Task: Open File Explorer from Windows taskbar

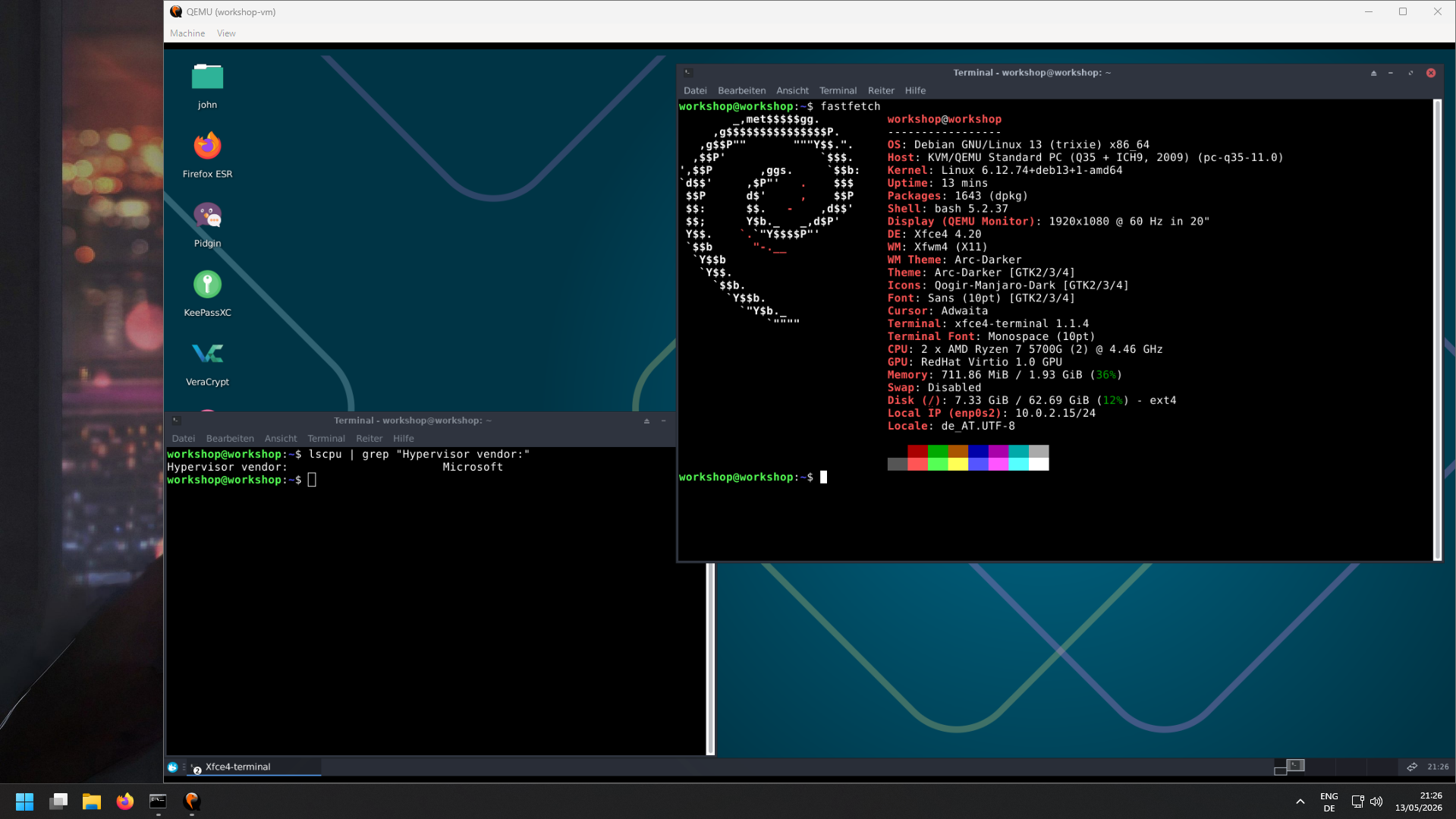Action: pyautogui.click(x=92, y=802)
